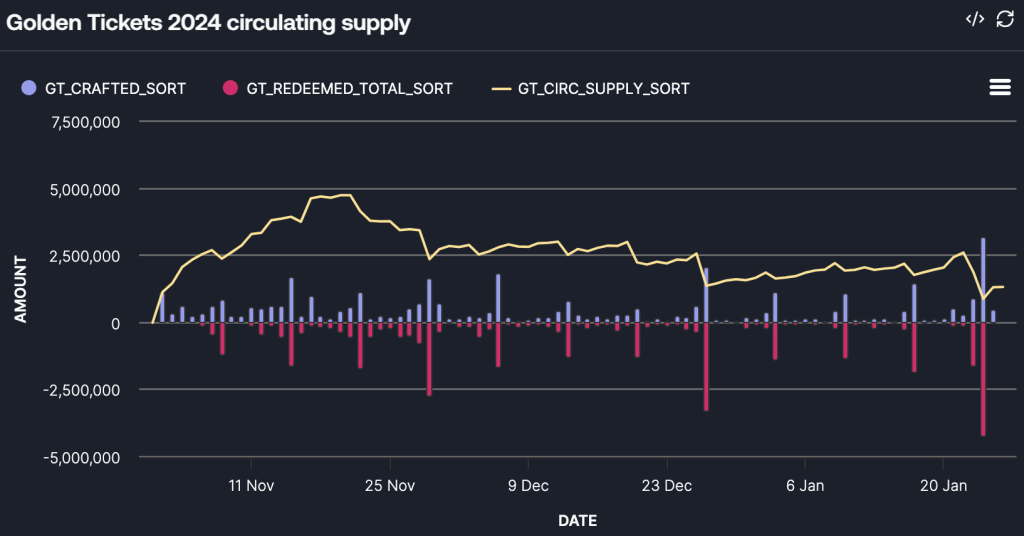Click the embed code icon
Screen dimensions: 1024x536
[x=974, y=20]
